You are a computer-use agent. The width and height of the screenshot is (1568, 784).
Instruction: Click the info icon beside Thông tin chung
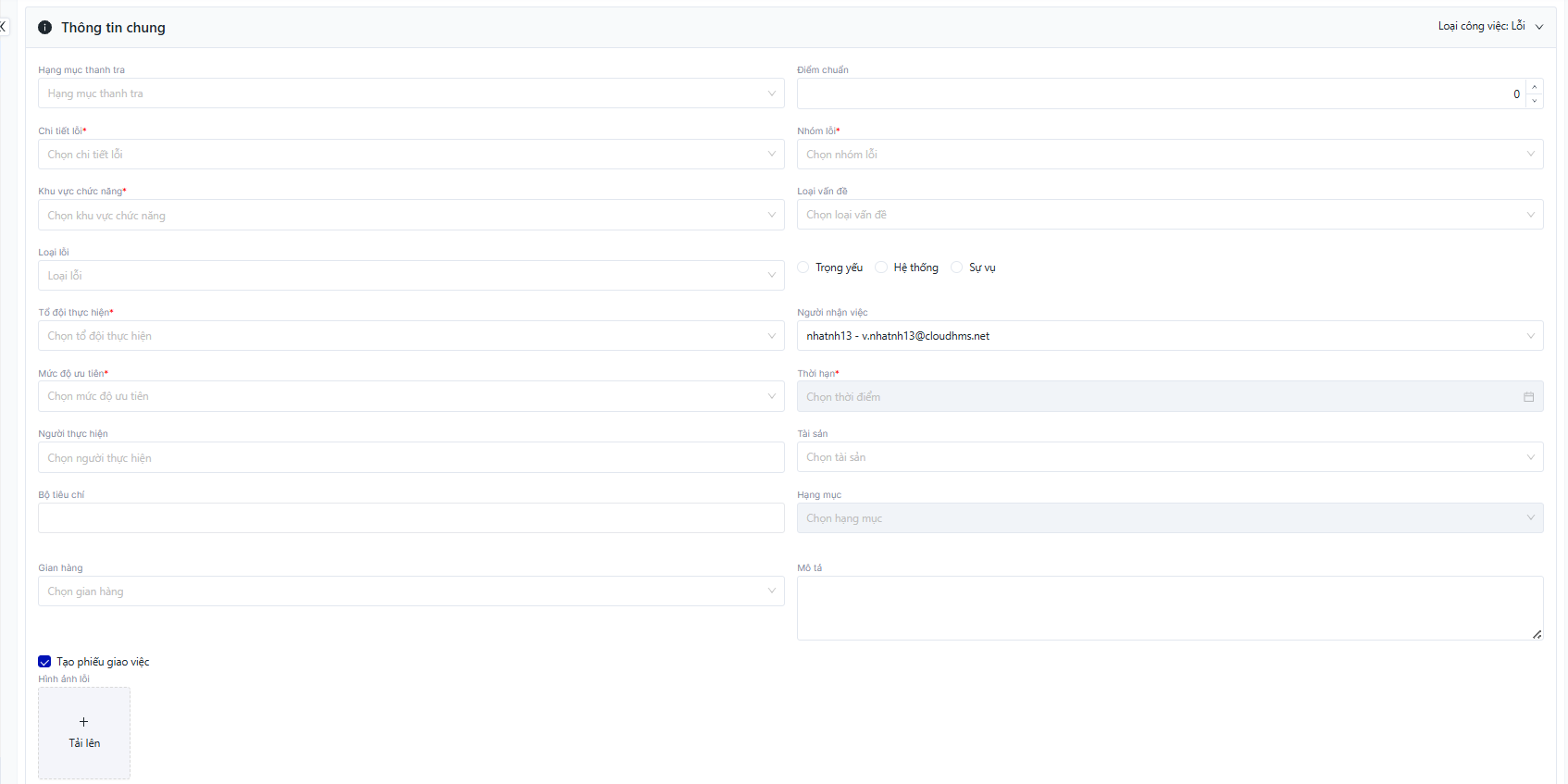[x=44, y=28]
